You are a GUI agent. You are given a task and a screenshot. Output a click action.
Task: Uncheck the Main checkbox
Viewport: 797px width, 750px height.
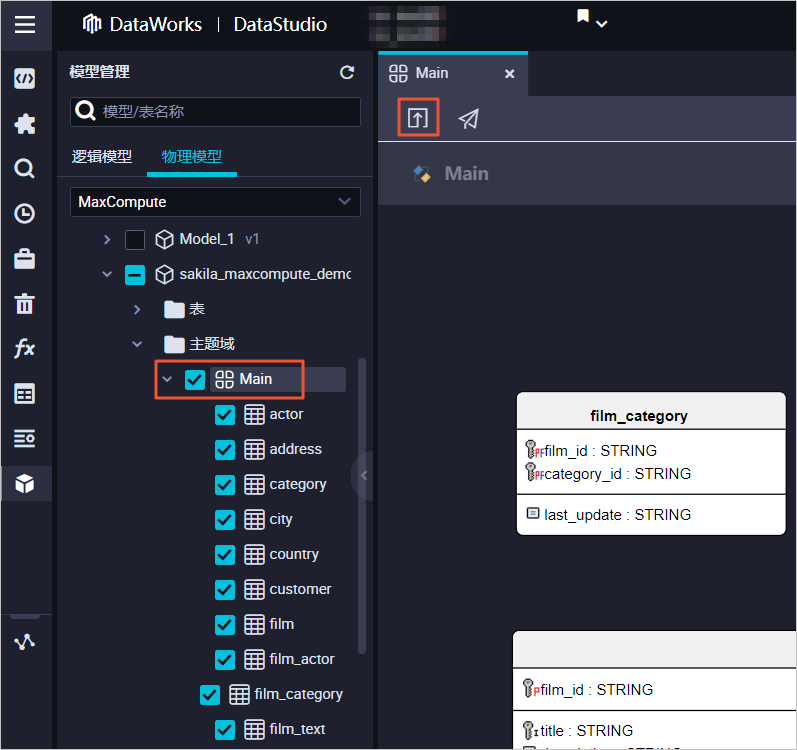pos(195,379)
